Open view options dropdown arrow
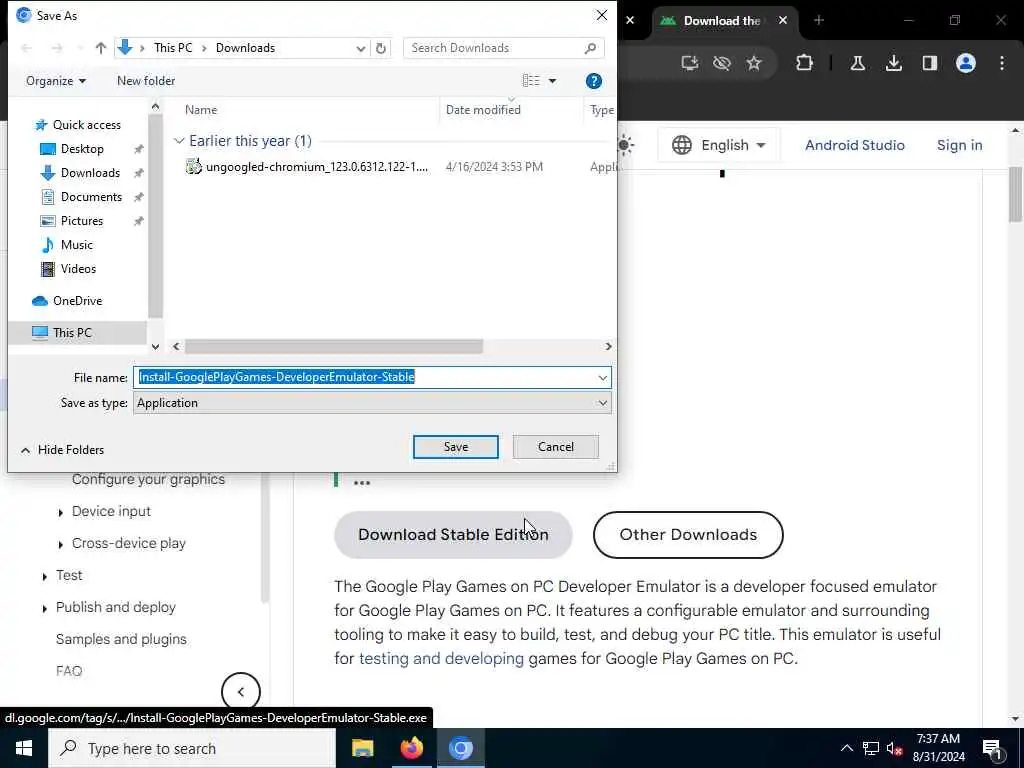The height and width of the screenshot is (768, 1024). tap(552, 81)
